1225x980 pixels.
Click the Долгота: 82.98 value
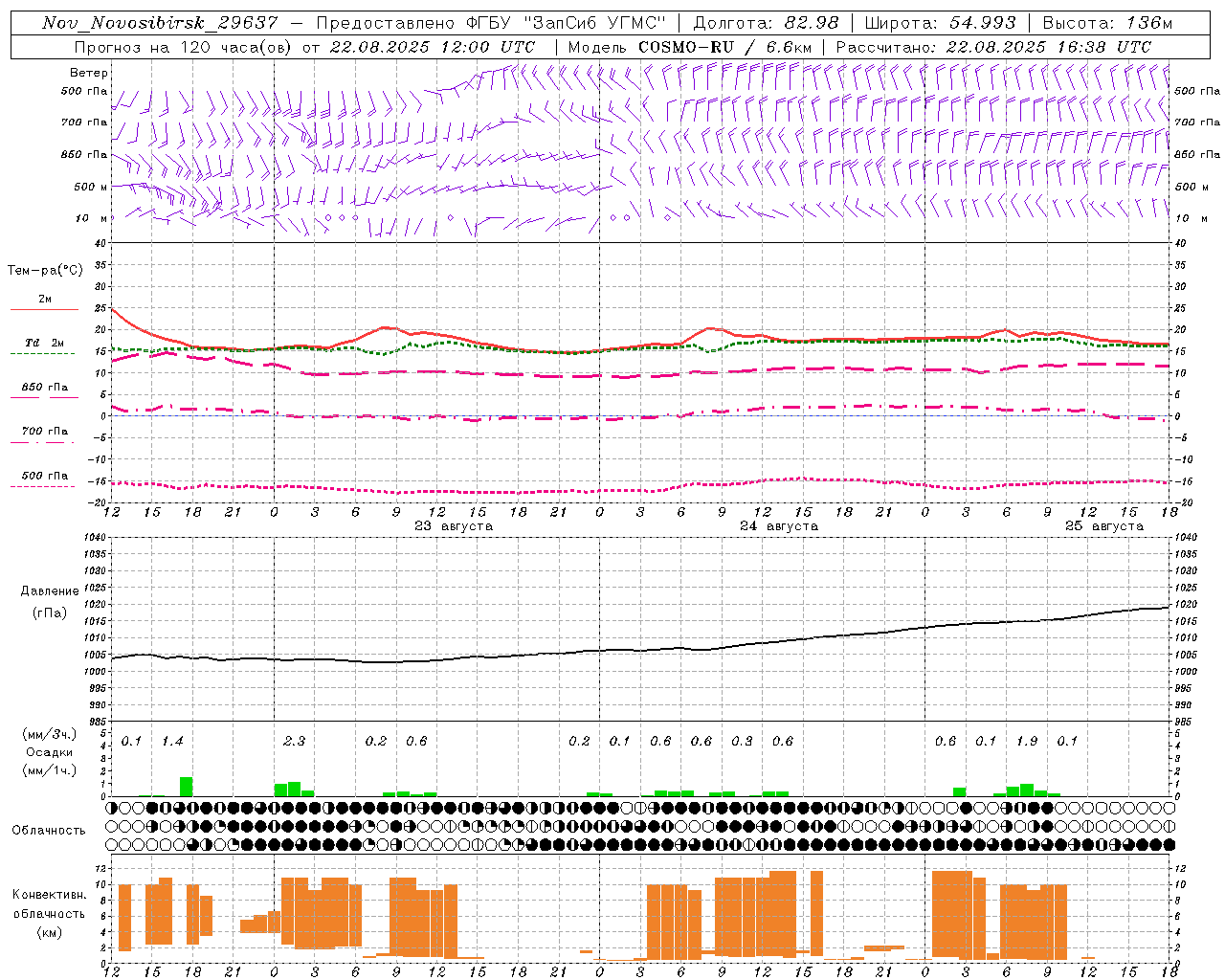click(x=766, y=23)
